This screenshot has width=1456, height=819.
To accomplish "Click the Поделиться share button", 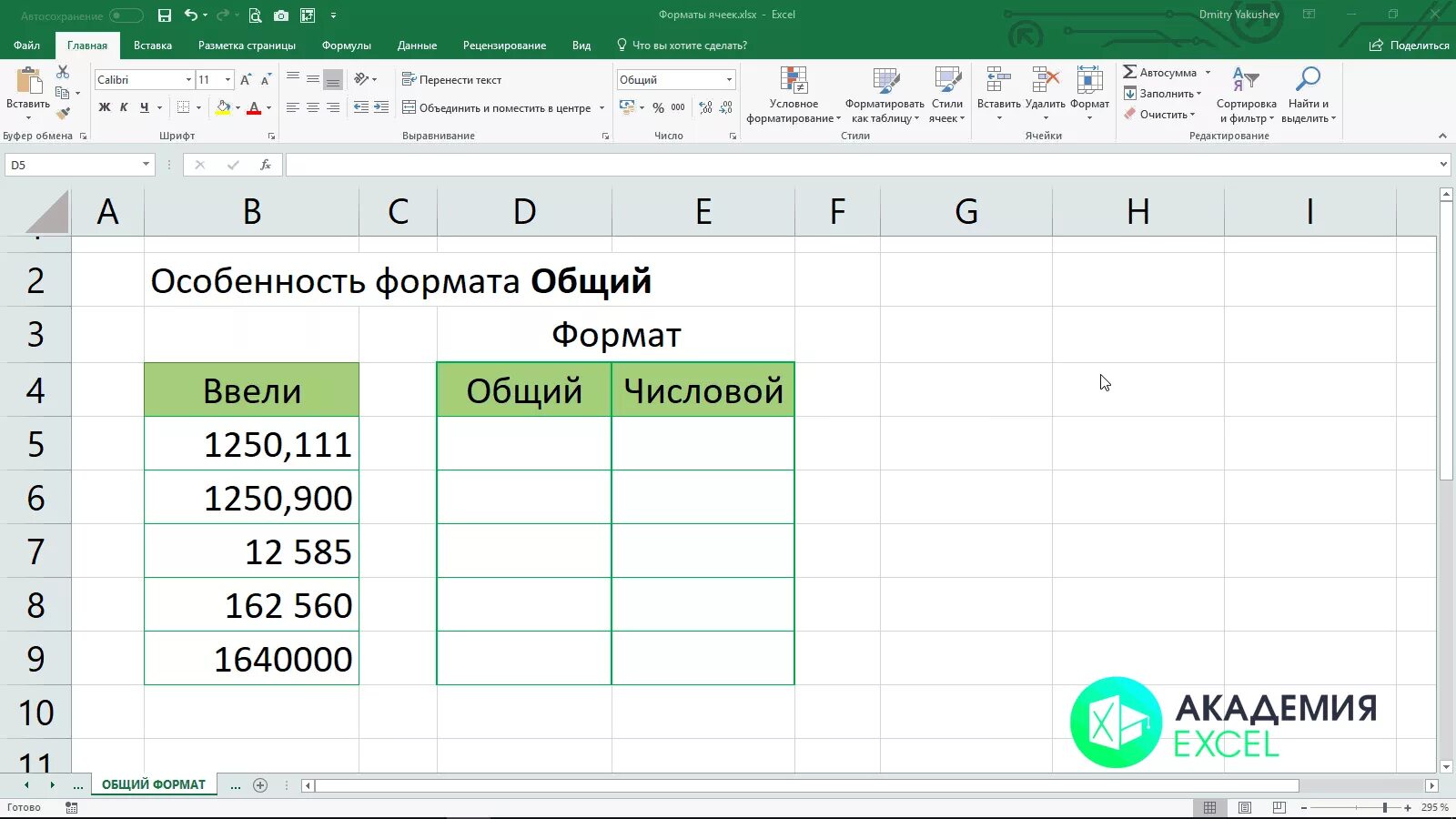I will 1409,45.
